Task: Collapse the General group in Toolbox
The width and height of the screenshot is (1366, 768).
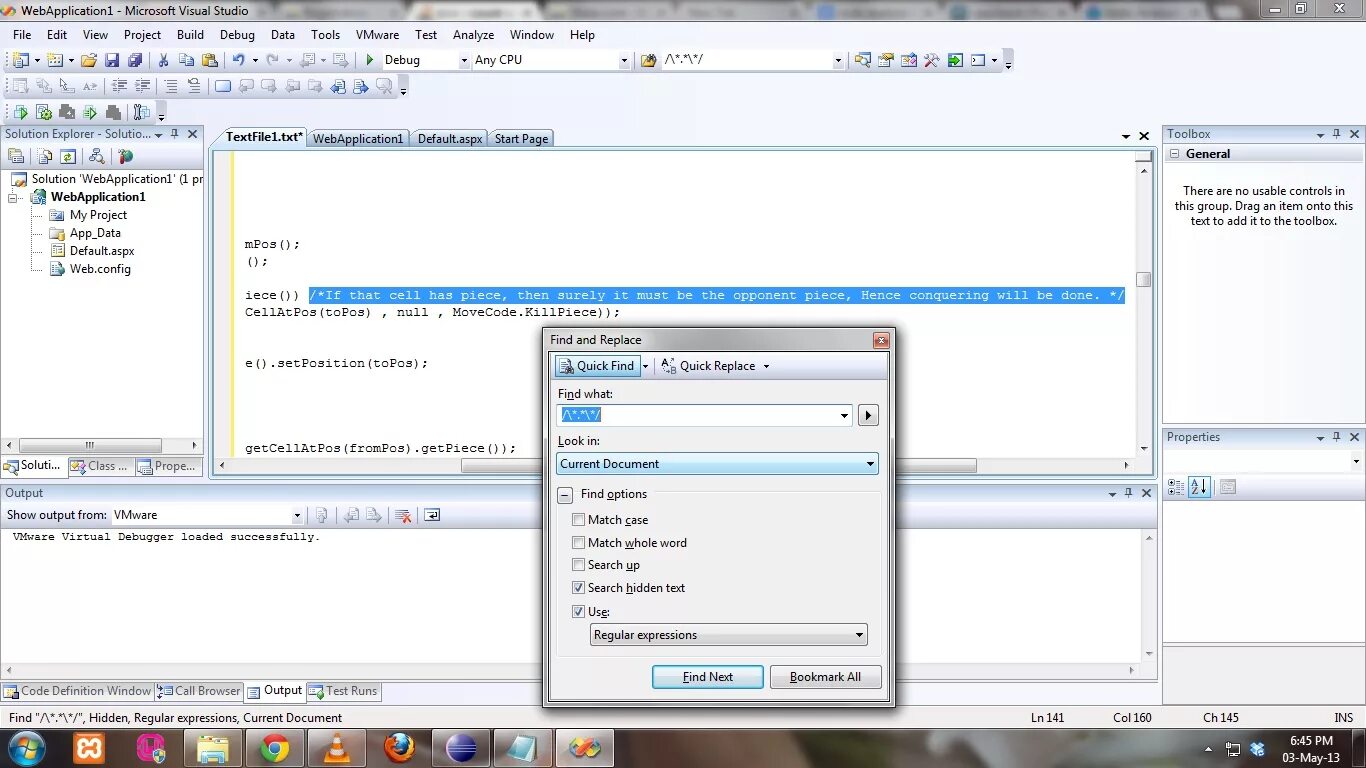Action: (1174, 154)
